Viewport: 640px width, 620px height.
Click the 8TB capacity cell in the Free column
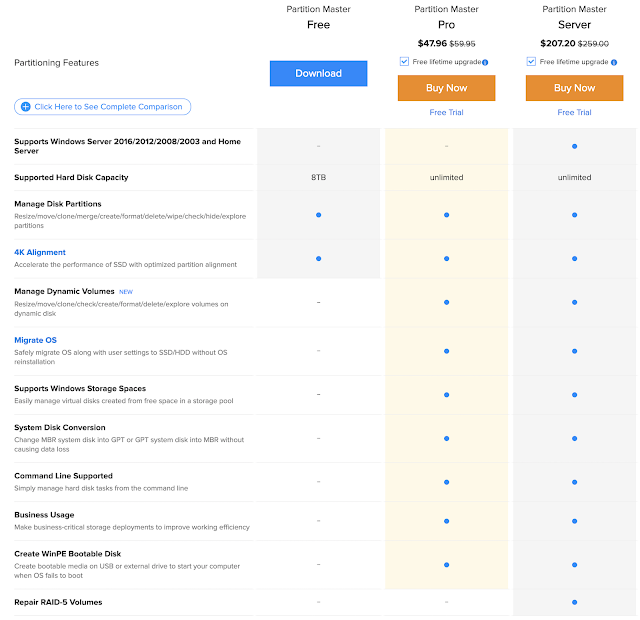(318, 178)
